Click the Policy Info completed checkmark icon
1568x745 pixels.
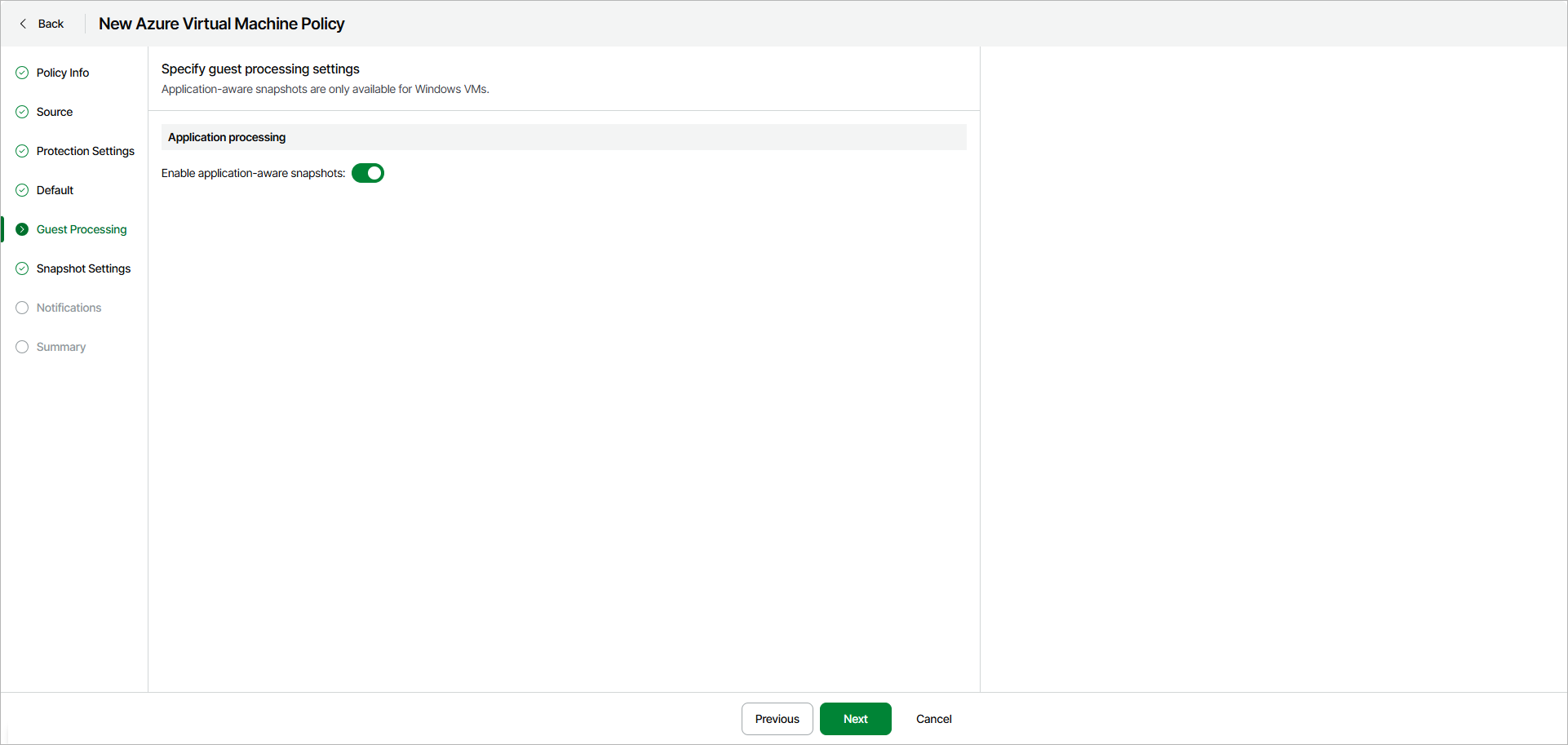[21, 73]
